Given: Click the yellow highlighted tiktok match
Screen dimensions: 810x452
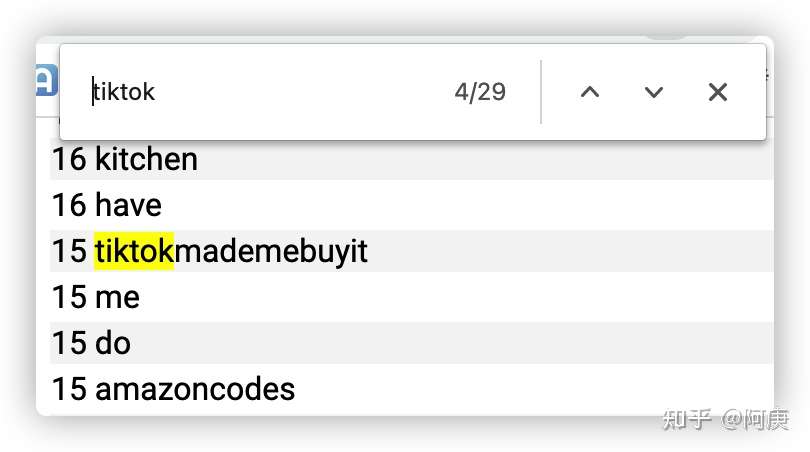Looking at the screenshot, I should [134, 251].
